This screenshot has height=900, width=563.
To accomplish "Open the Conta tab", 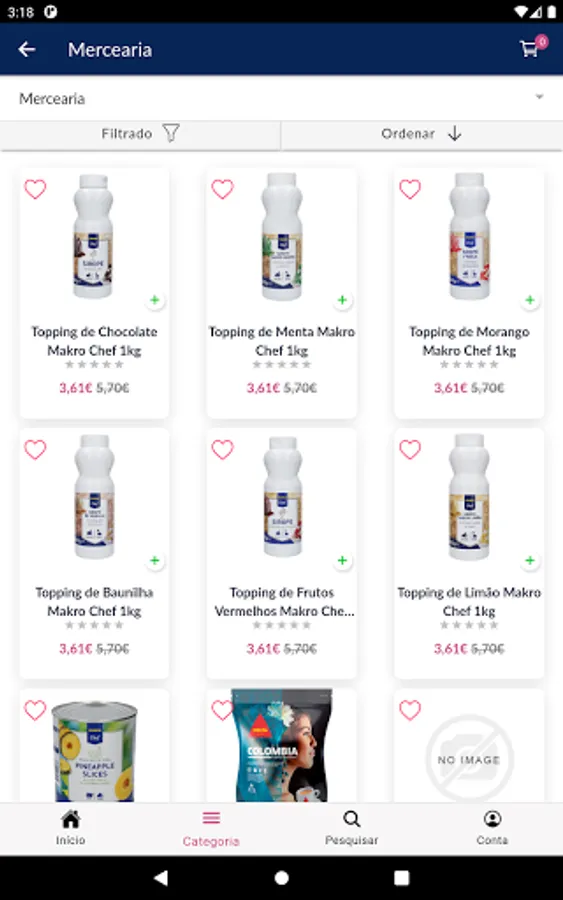I will point(492,828).
